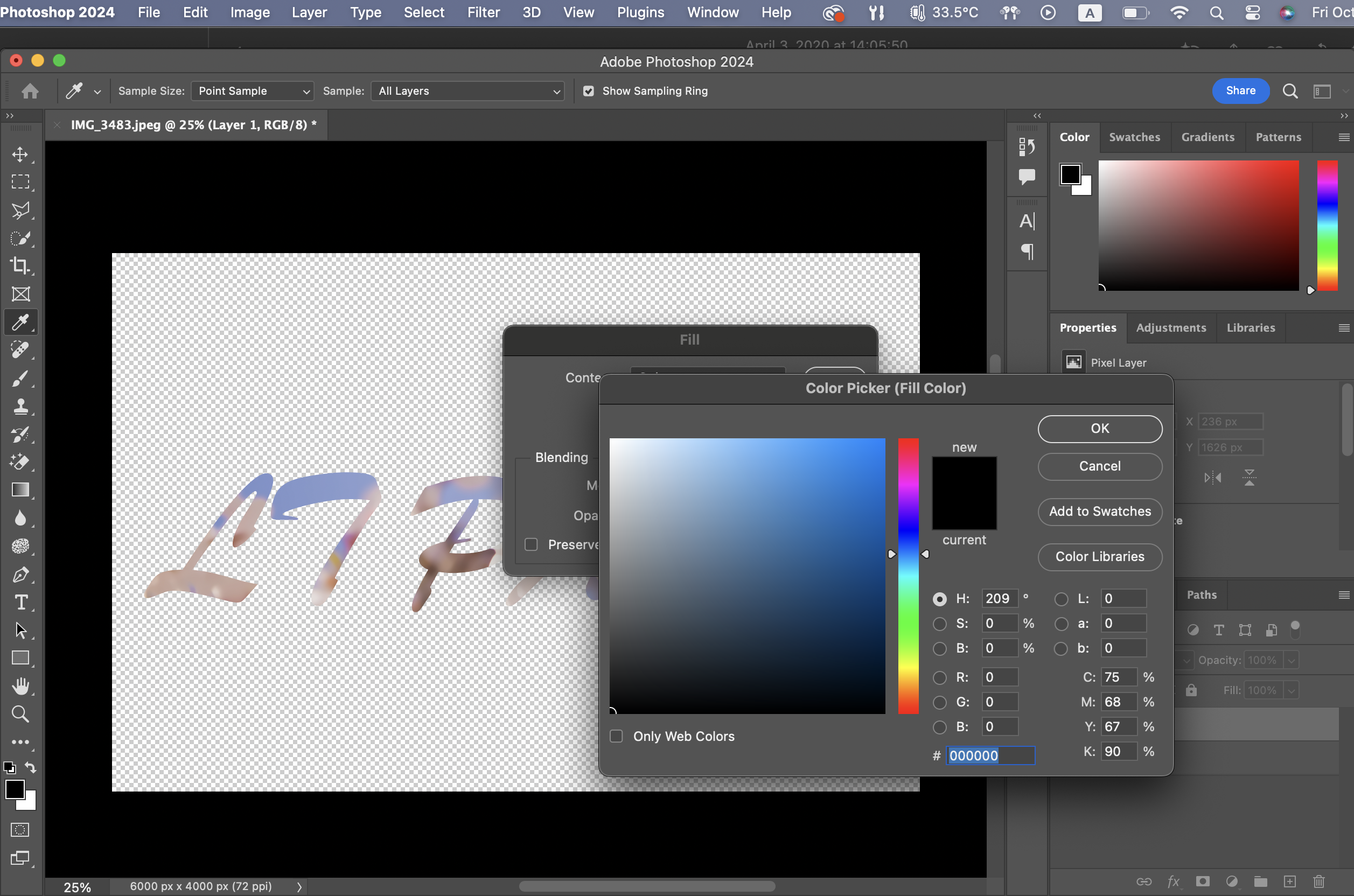Screen dimensions: 1354x896
Task: Select the Zoom tool
Action: coord(20,713)
